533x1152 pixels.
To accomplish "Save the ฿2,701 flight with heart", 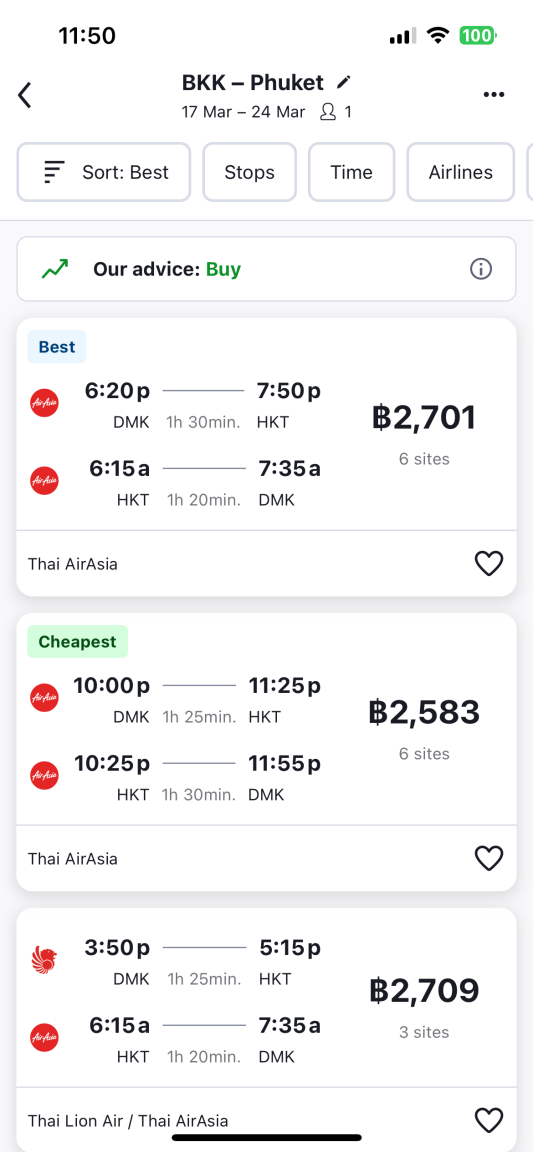I will (489, 564).
